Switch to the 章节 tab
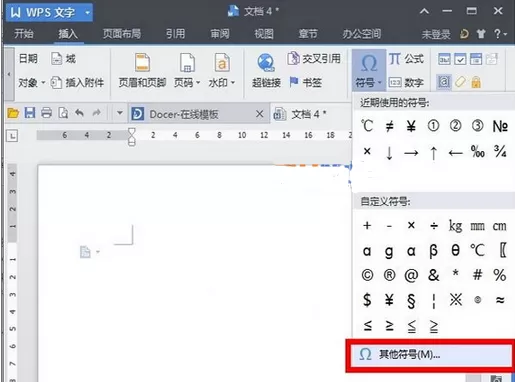This screenshot has height=382, width=515. tap(308, 34)
